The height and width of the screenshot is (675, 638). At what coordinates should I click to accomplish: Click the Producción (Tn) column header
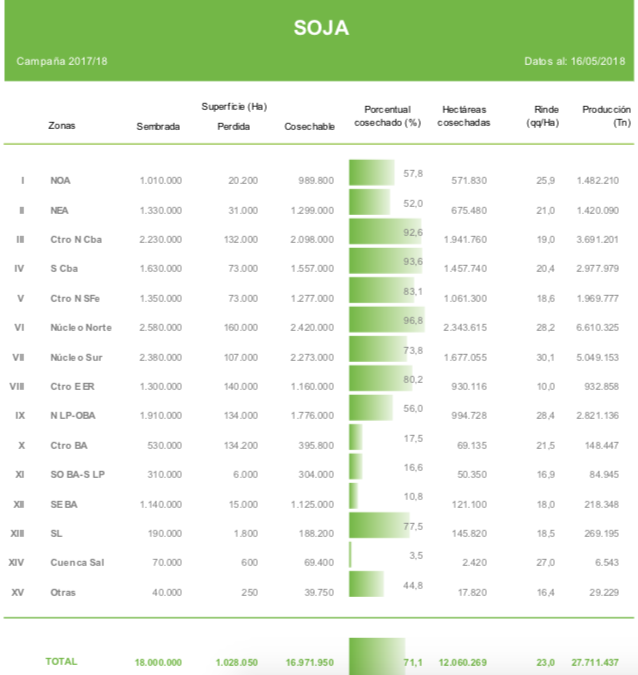pyautogui.click(x=606, y=116)
